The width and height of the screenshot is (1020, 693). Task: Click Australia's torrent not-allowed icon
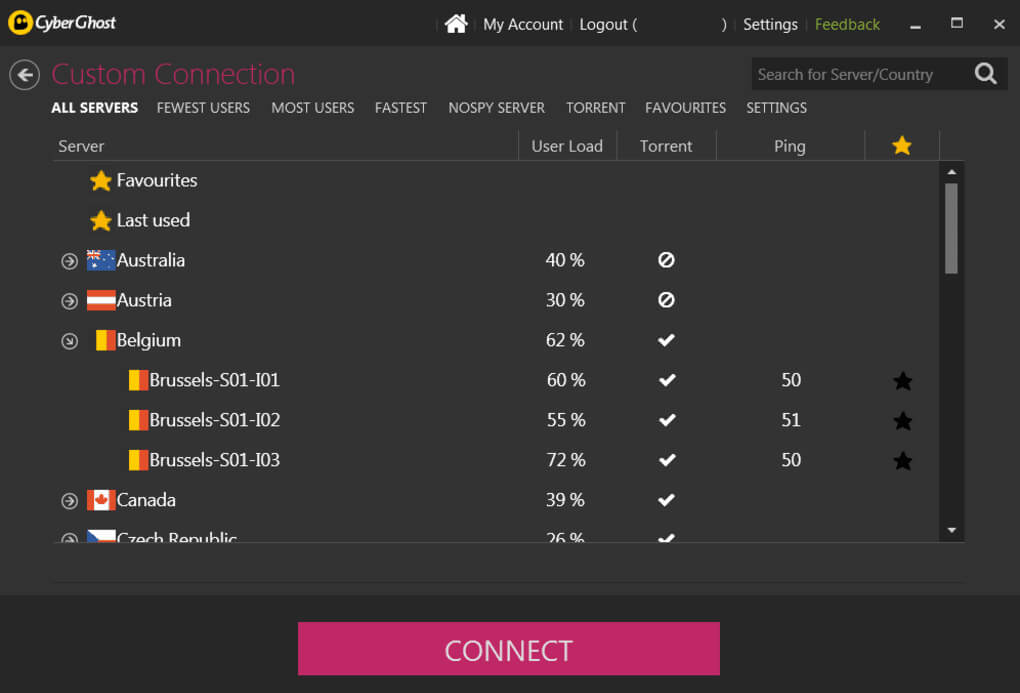666,260
